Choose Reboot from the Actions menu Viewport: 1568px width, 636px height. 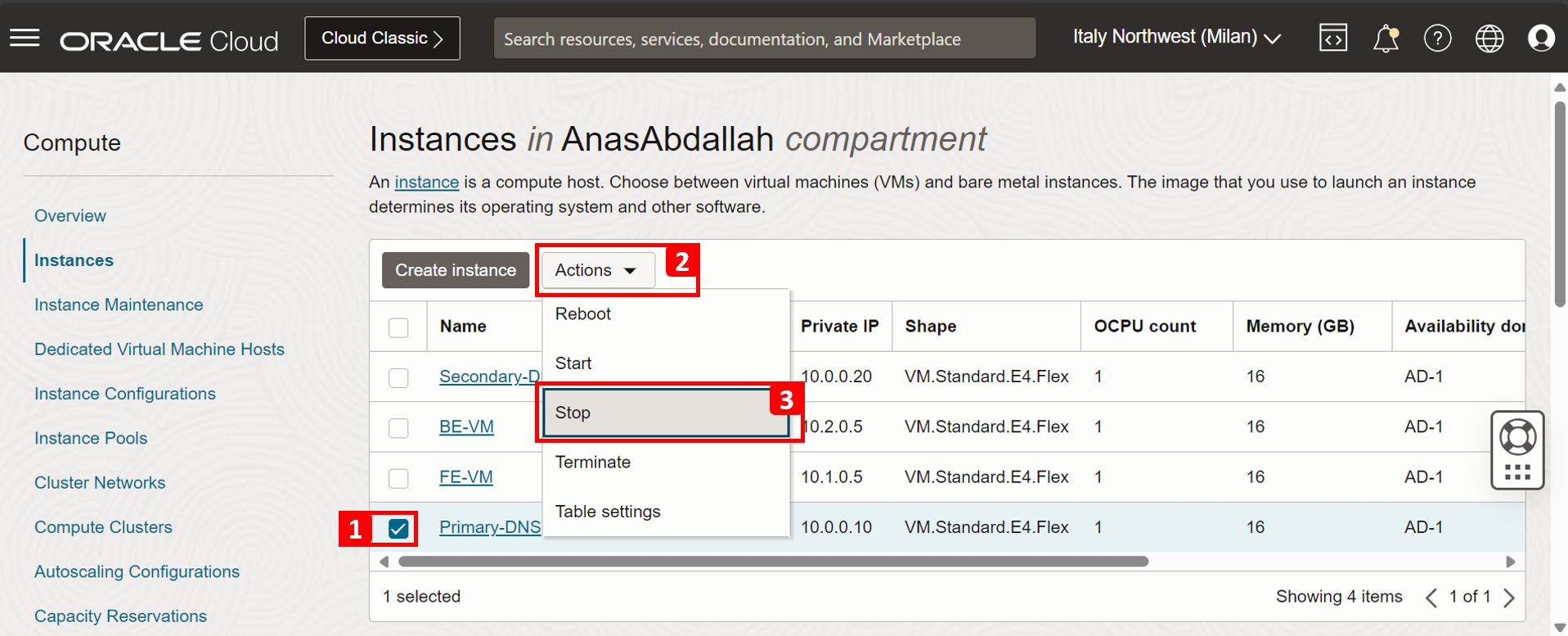pos(666,313)
